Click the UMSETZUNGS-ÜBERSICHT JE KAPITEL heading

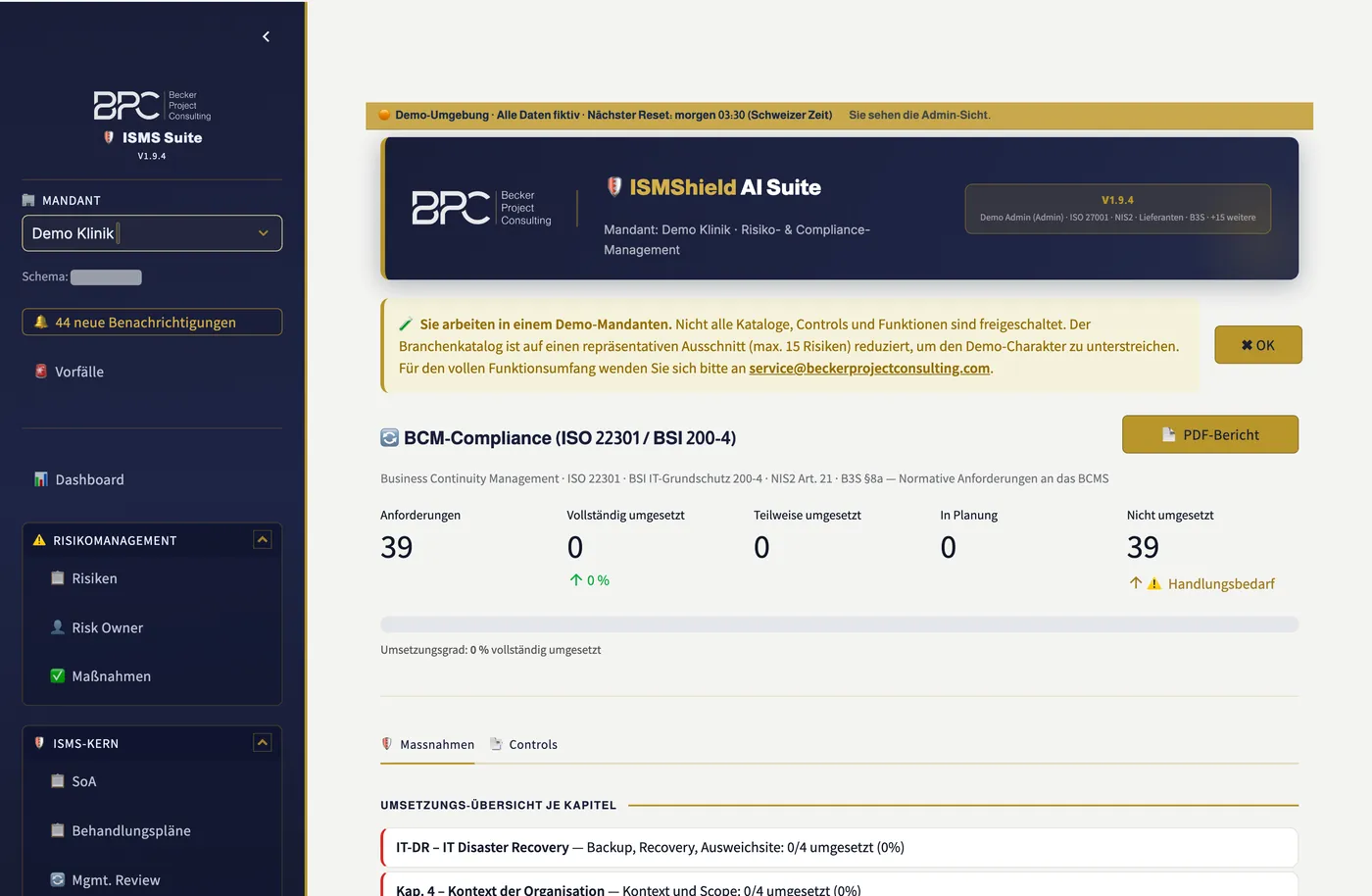click(x=498, y=805)
